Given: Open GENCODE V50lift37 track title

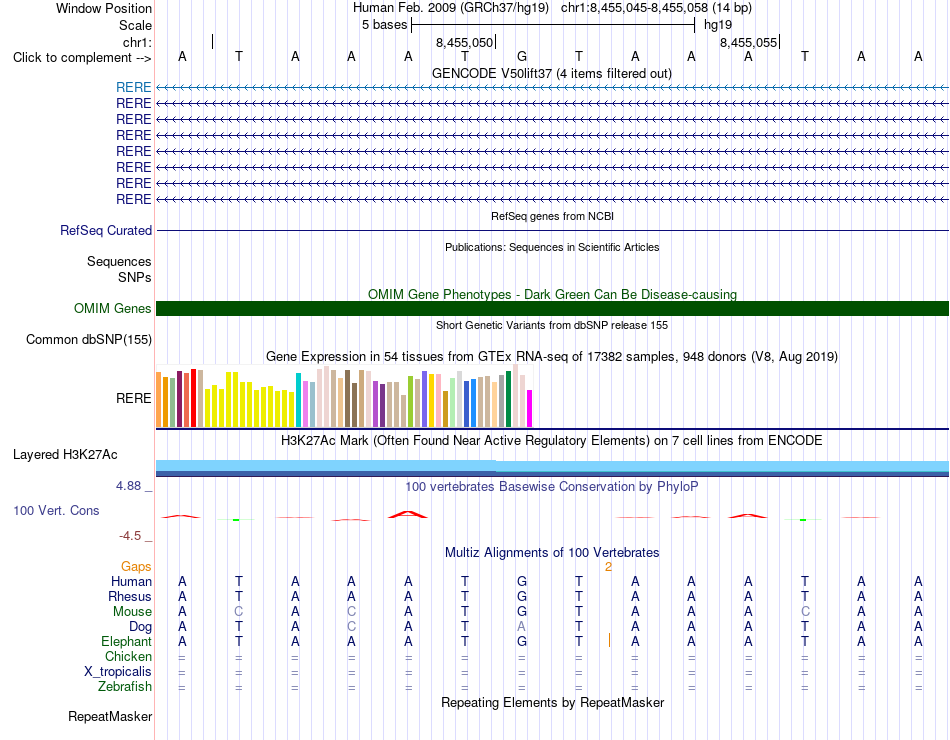Looking at the screenshot, I should pos(551,73).
